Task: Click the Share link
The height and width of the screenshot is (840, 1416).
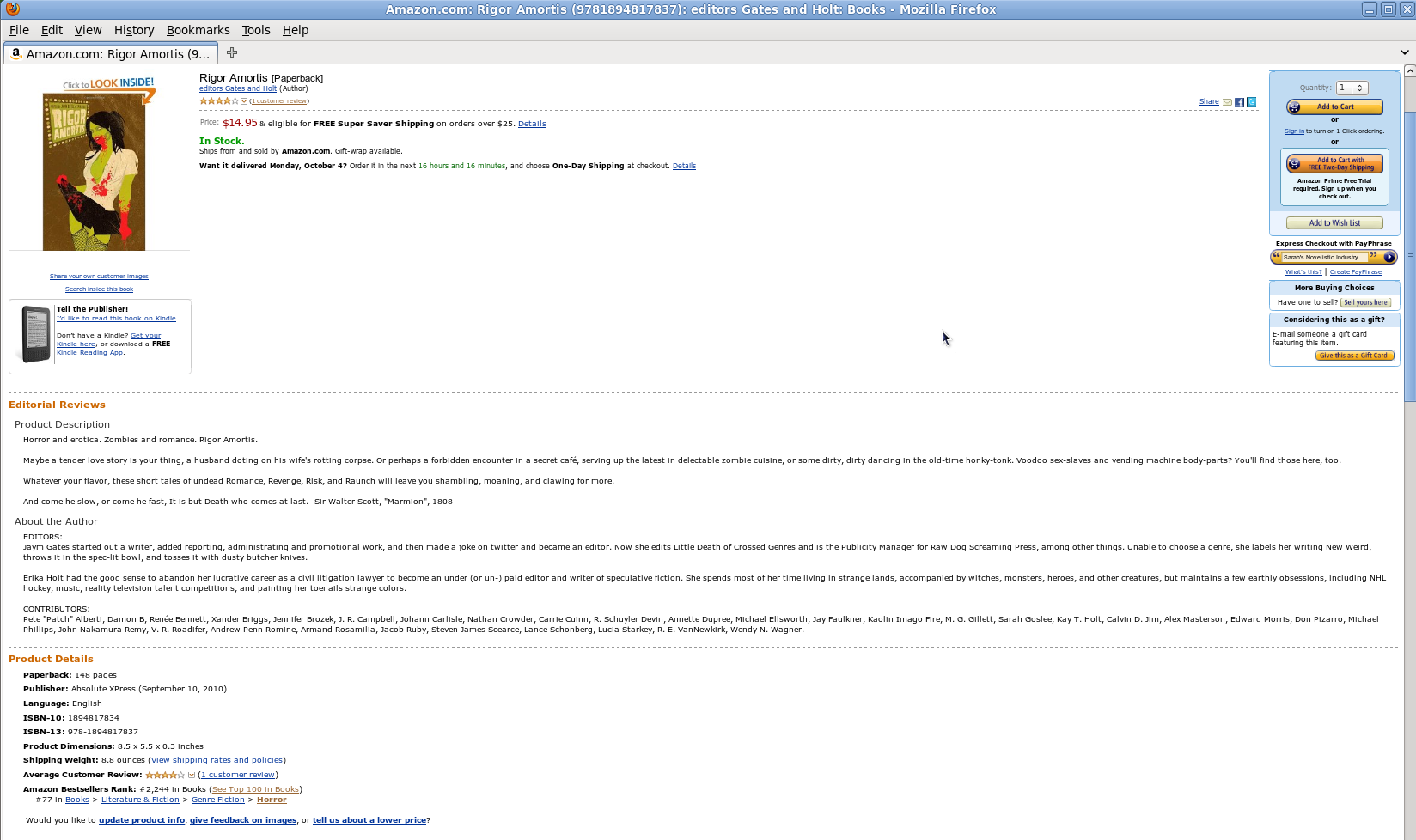Action: coord(1209,102)
